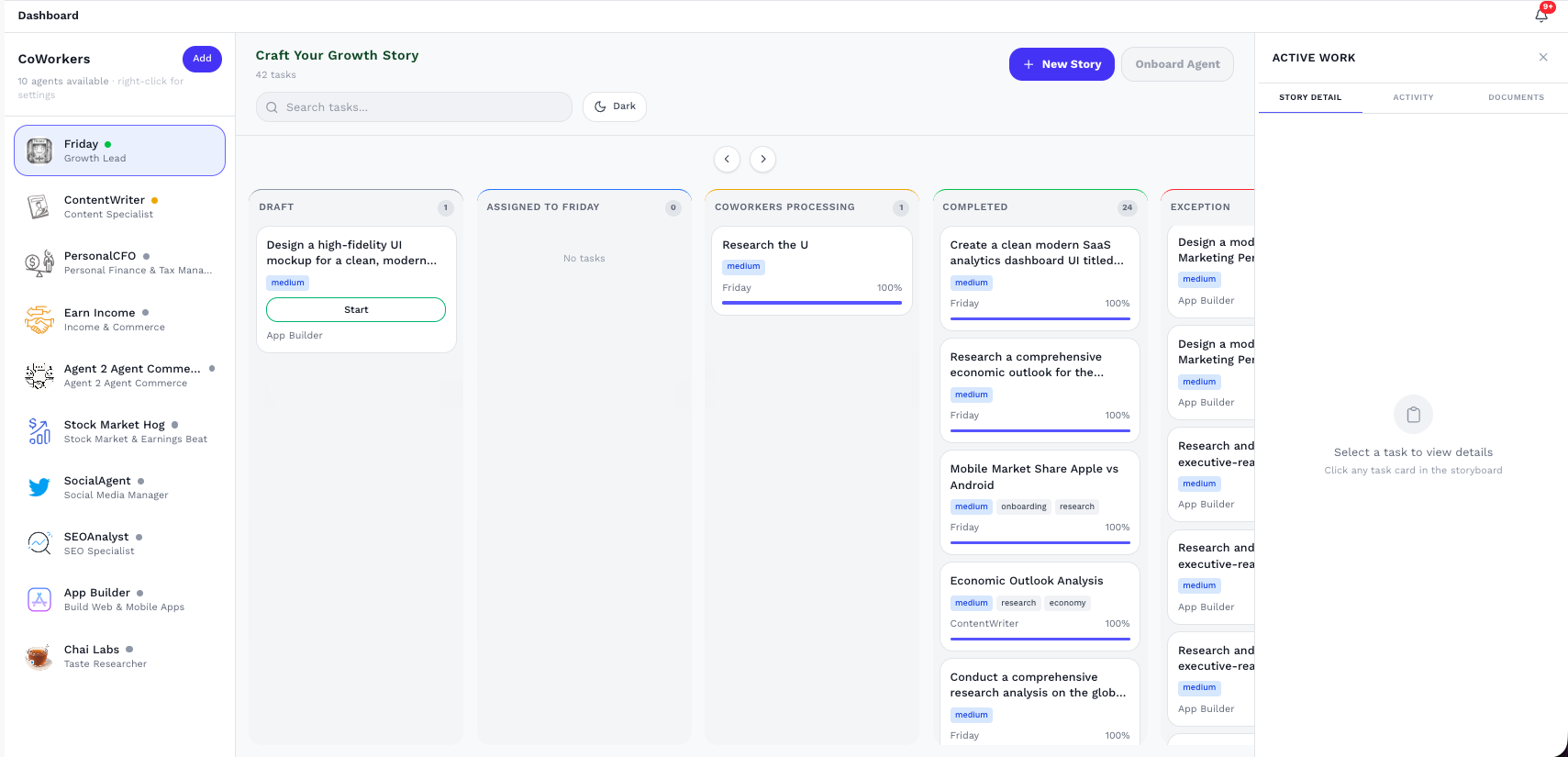Click the SEOAnalyst magnifier icon

pyautogui.click(x=39, y=543)
